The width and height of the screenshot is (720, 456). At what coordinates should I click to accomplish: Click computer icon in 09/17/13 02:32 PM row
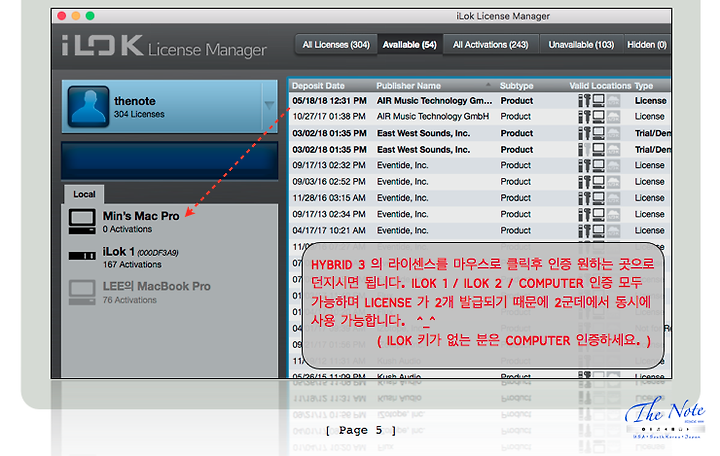pos(598,165)
